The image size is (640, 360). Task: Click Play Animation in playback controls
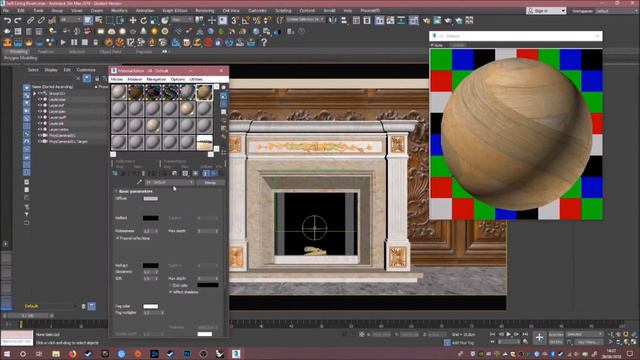pos(509,334)
